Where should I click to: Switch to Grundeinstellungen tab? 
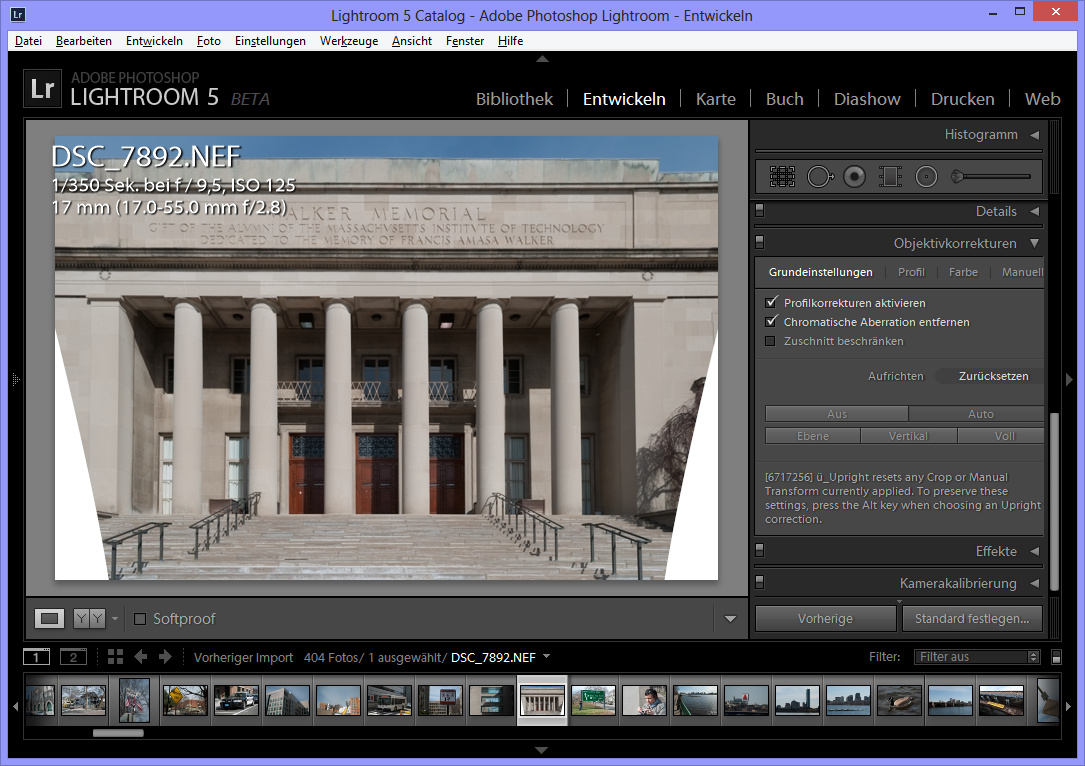point(820,272)
